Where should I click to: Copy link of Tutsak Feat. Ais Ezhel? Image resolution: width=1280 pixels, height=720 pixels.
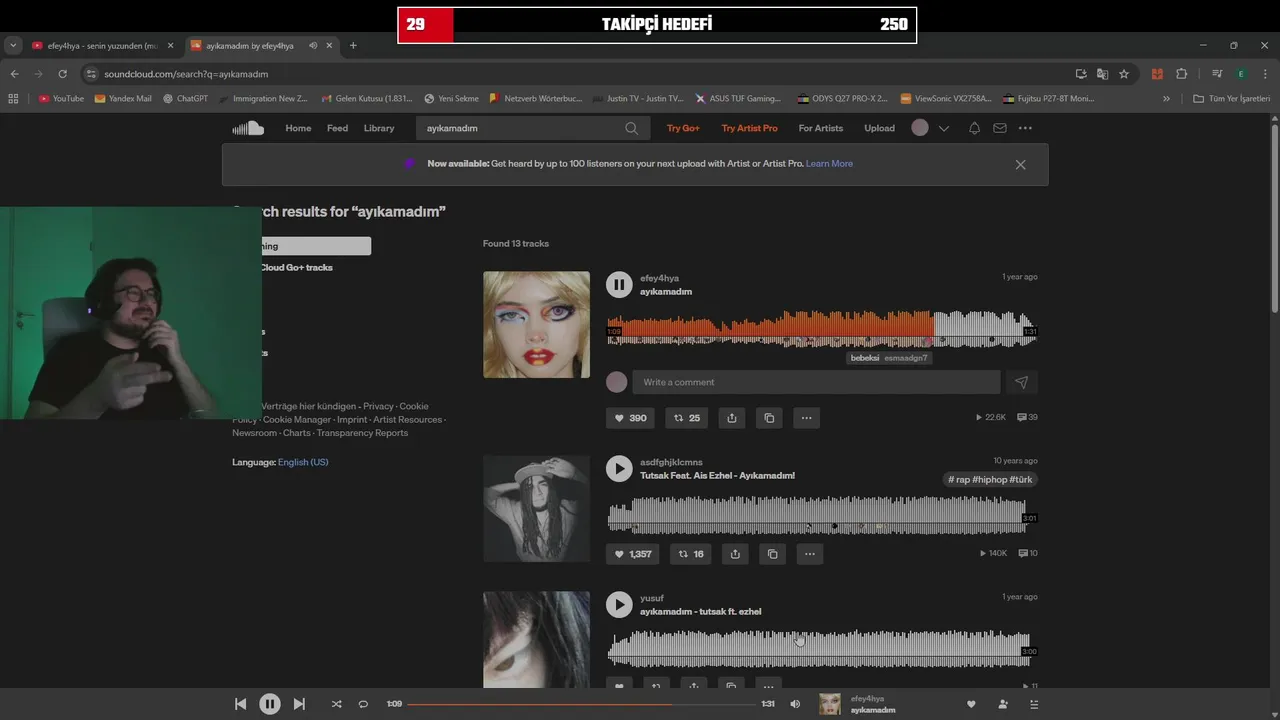pyautogui.click(x=773, y=554)
